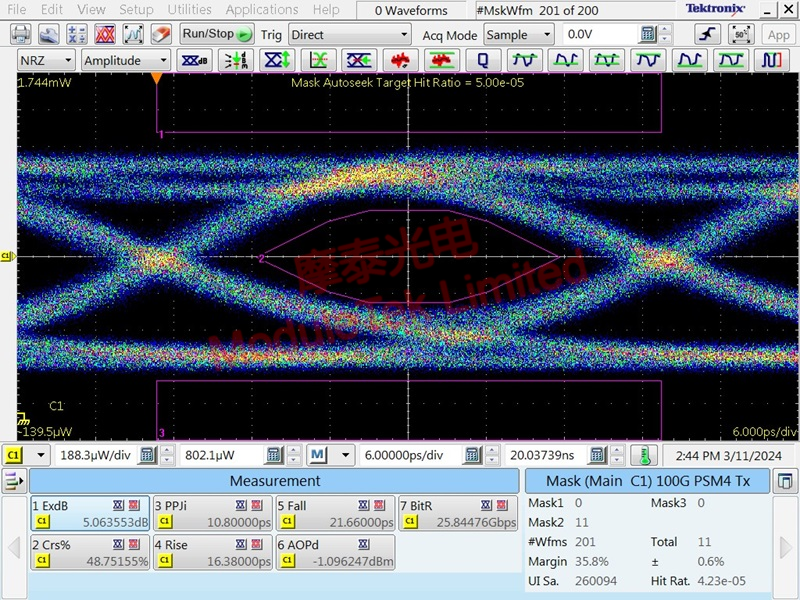
Task: Open the Utilities menu
Action: coord(189,10)
